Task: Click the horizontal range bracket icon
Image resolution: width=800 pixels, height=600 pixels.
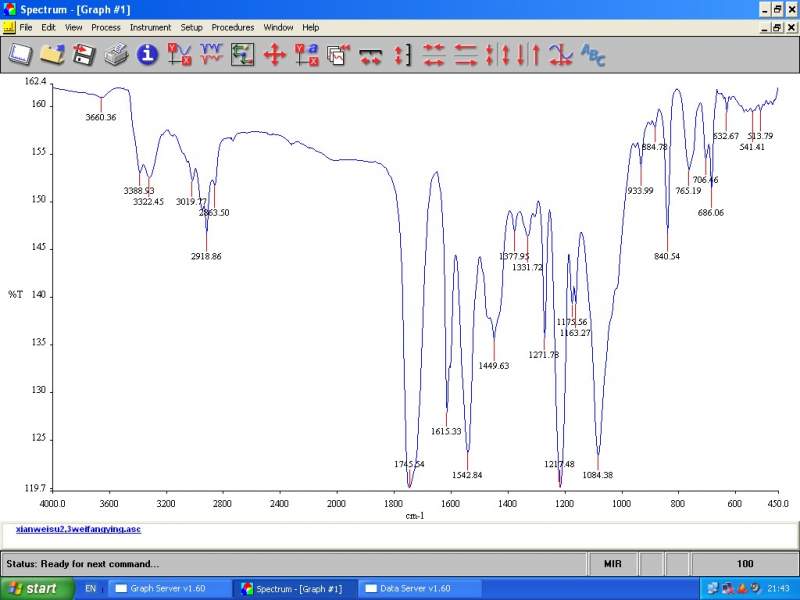Action: click(x=371, y=56)
